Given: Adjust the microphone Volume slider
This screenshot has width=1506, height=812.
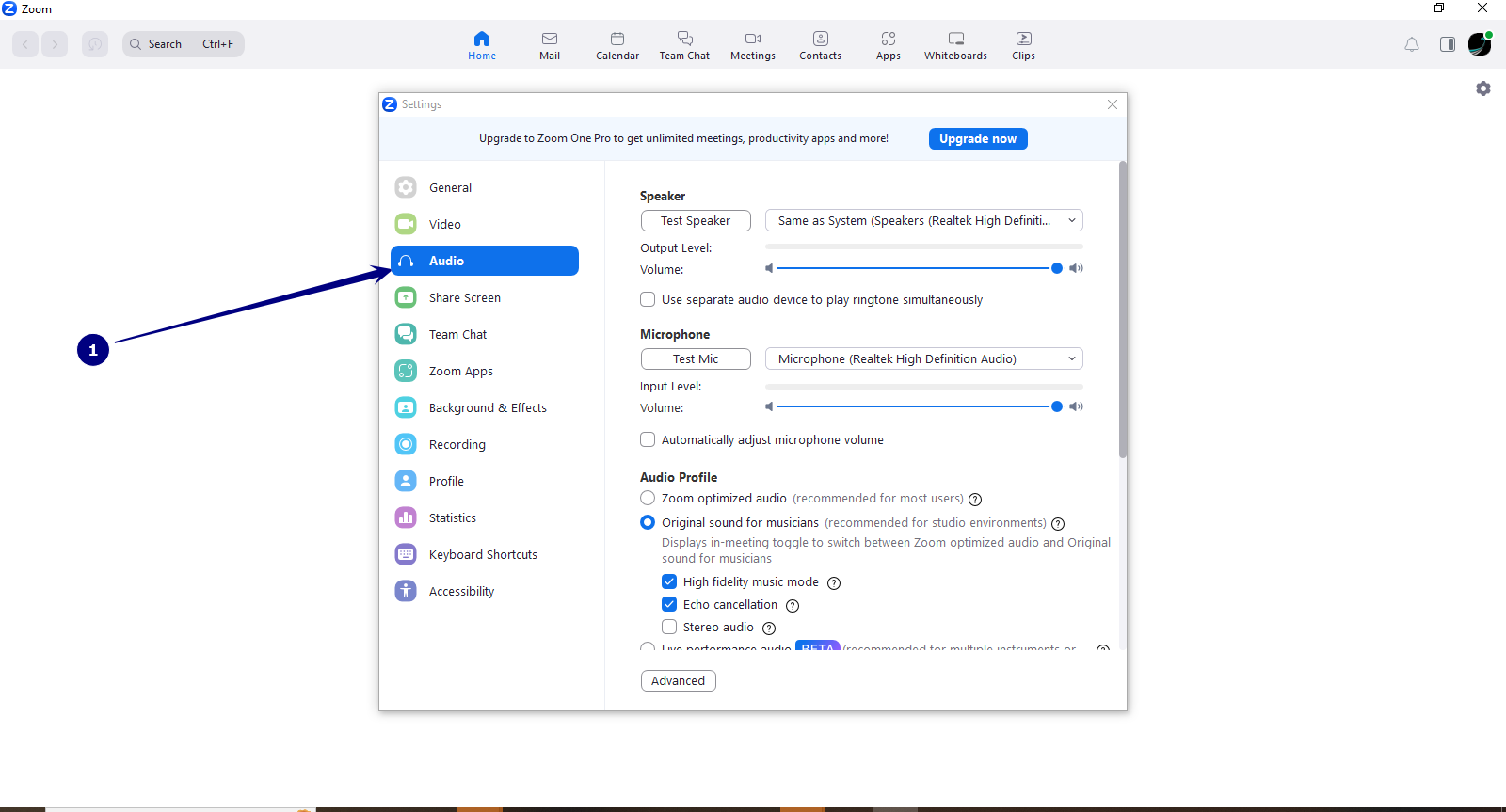Looking at the screenshot, I should pyautogui.click(x=918, y=406).
